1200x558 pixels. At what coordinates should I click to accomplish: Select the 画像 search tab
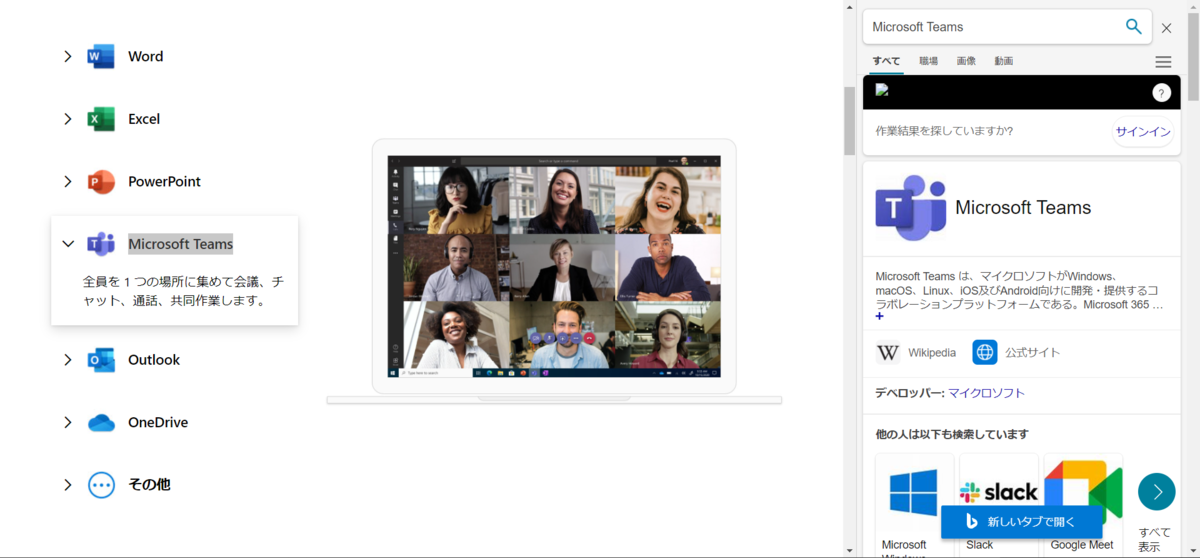966,61
